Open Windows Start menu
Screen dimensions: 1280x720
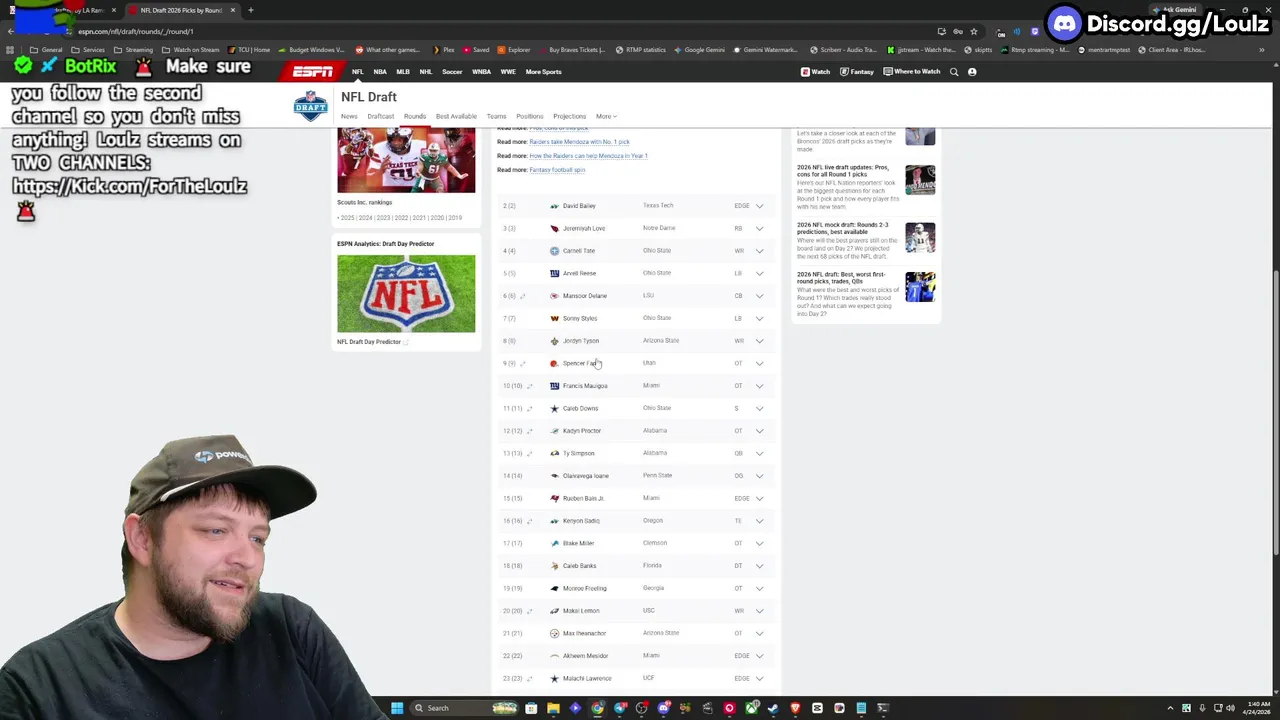coord(397,708)
